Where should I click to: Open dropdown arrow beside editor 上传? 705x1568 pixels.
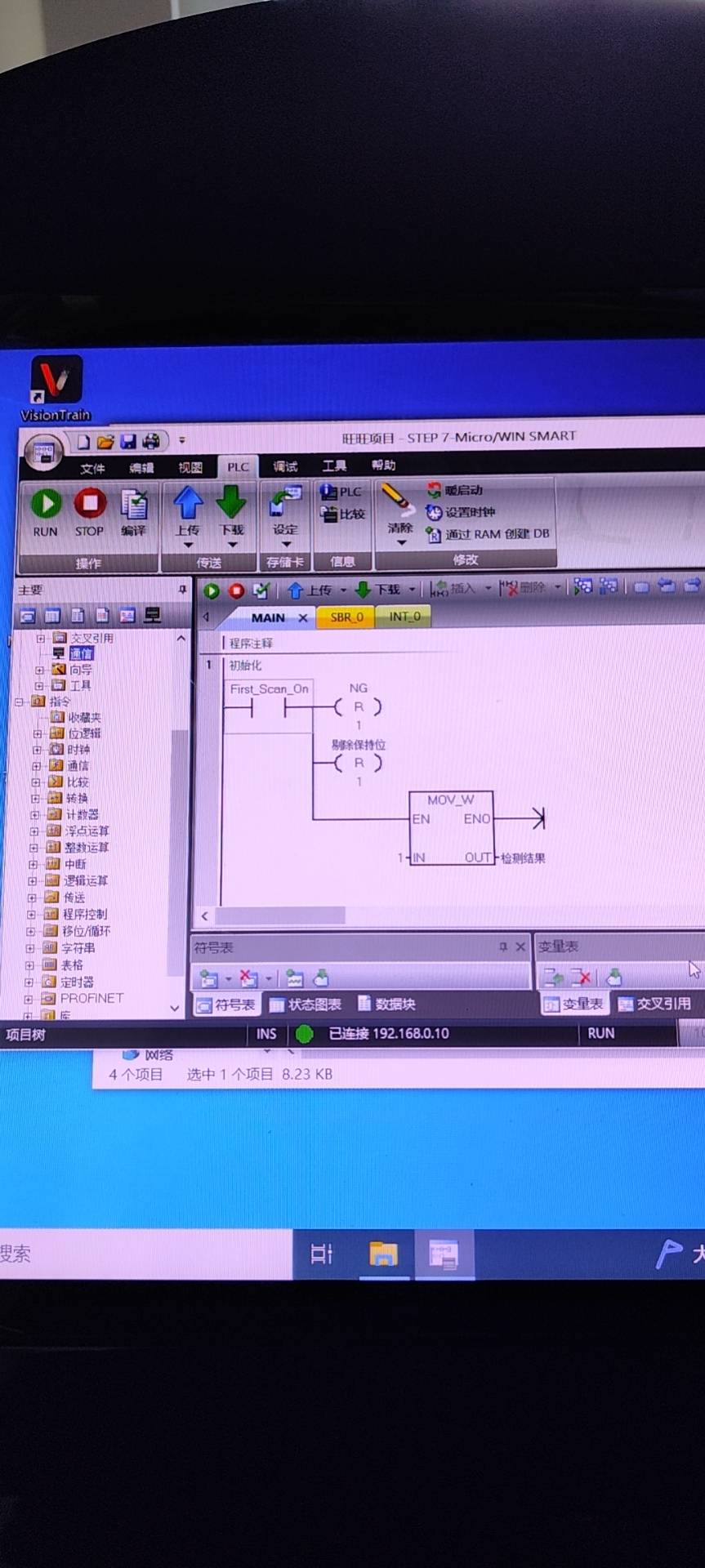[343, 590]
